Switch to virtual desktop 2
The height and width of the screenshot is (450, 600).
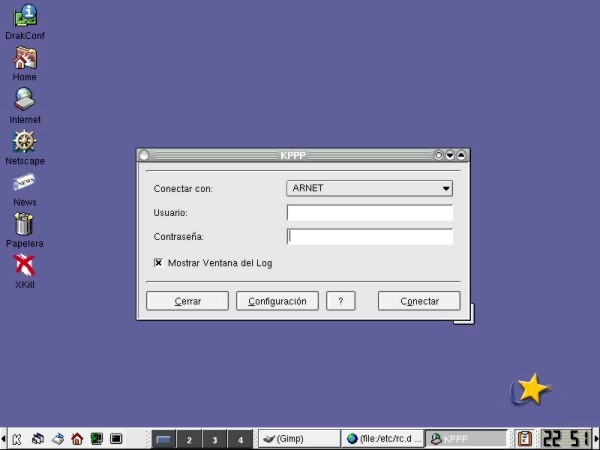[x=189, y=439]
